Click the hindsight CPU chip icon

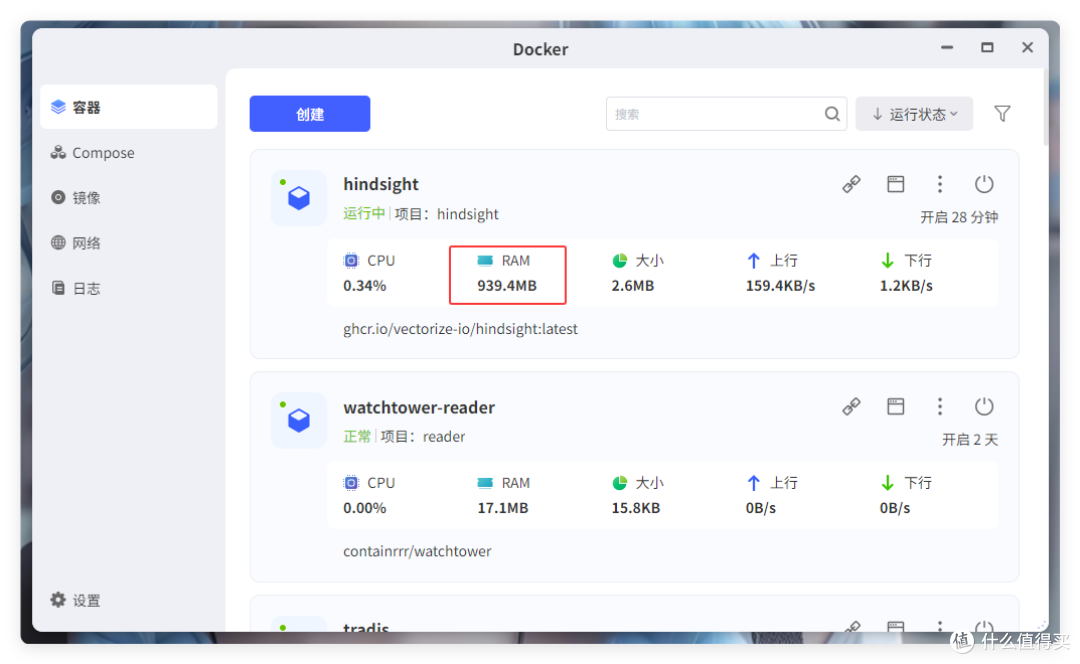click(x=351, y=260)
